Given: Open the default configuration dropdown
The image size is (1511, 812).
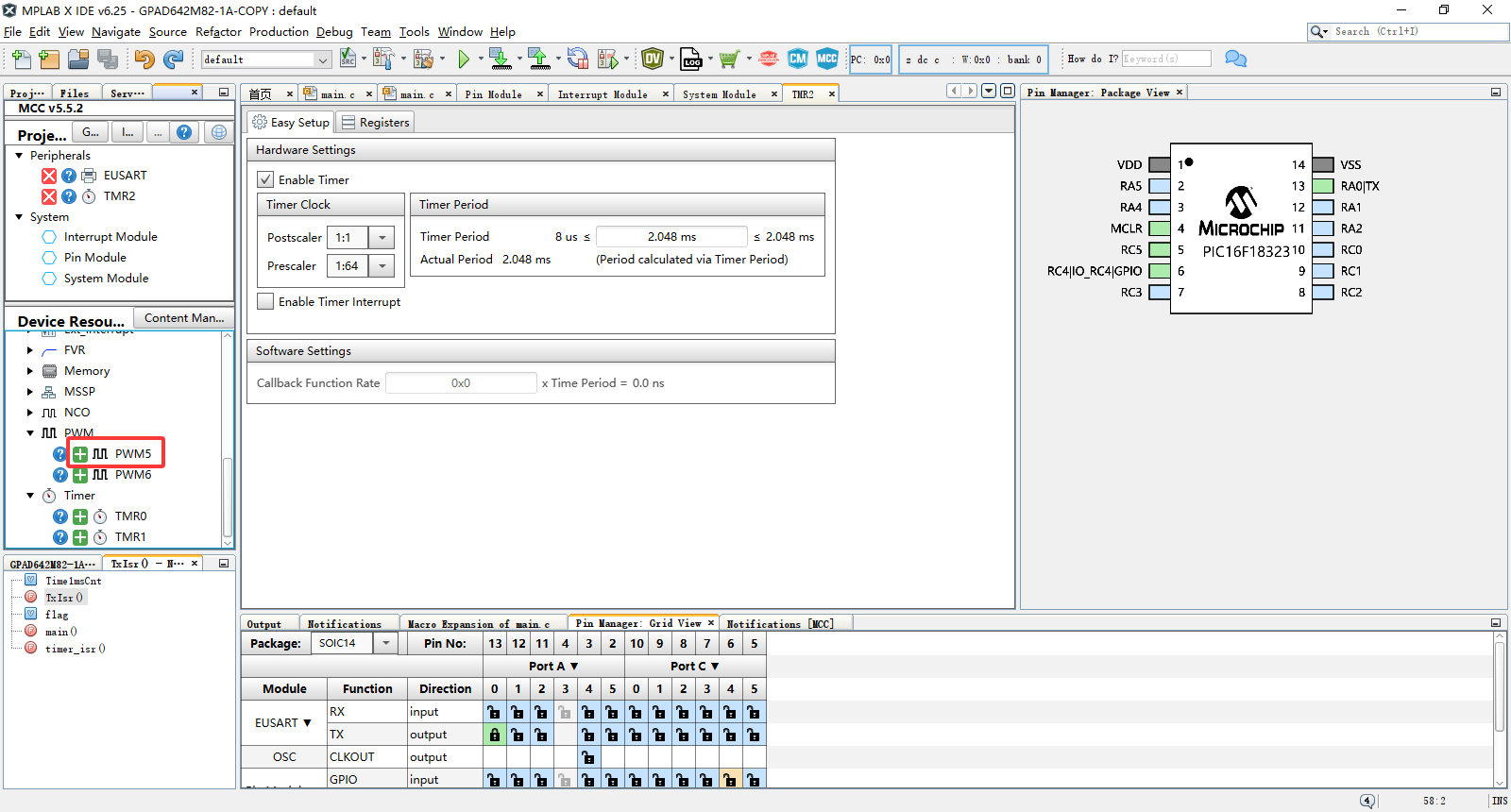Looking at the screenshot, I should coord(323,59).
